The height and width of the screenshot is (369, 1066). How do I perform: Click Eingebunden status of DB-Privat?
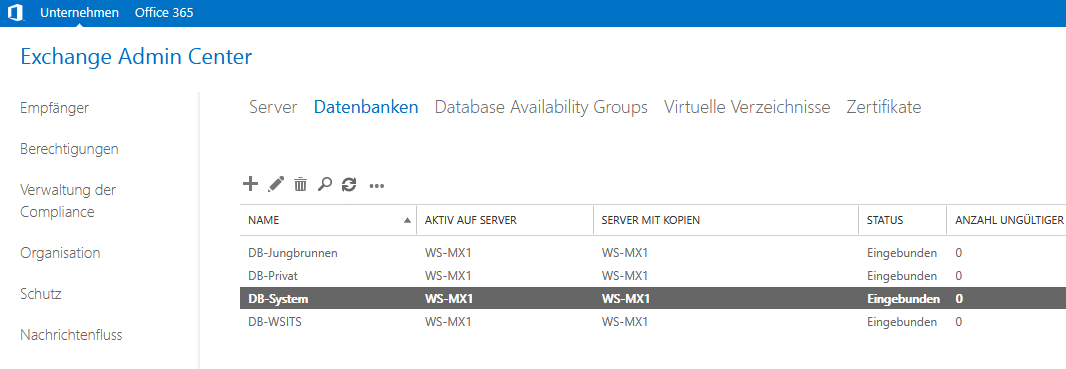[902, 276]
